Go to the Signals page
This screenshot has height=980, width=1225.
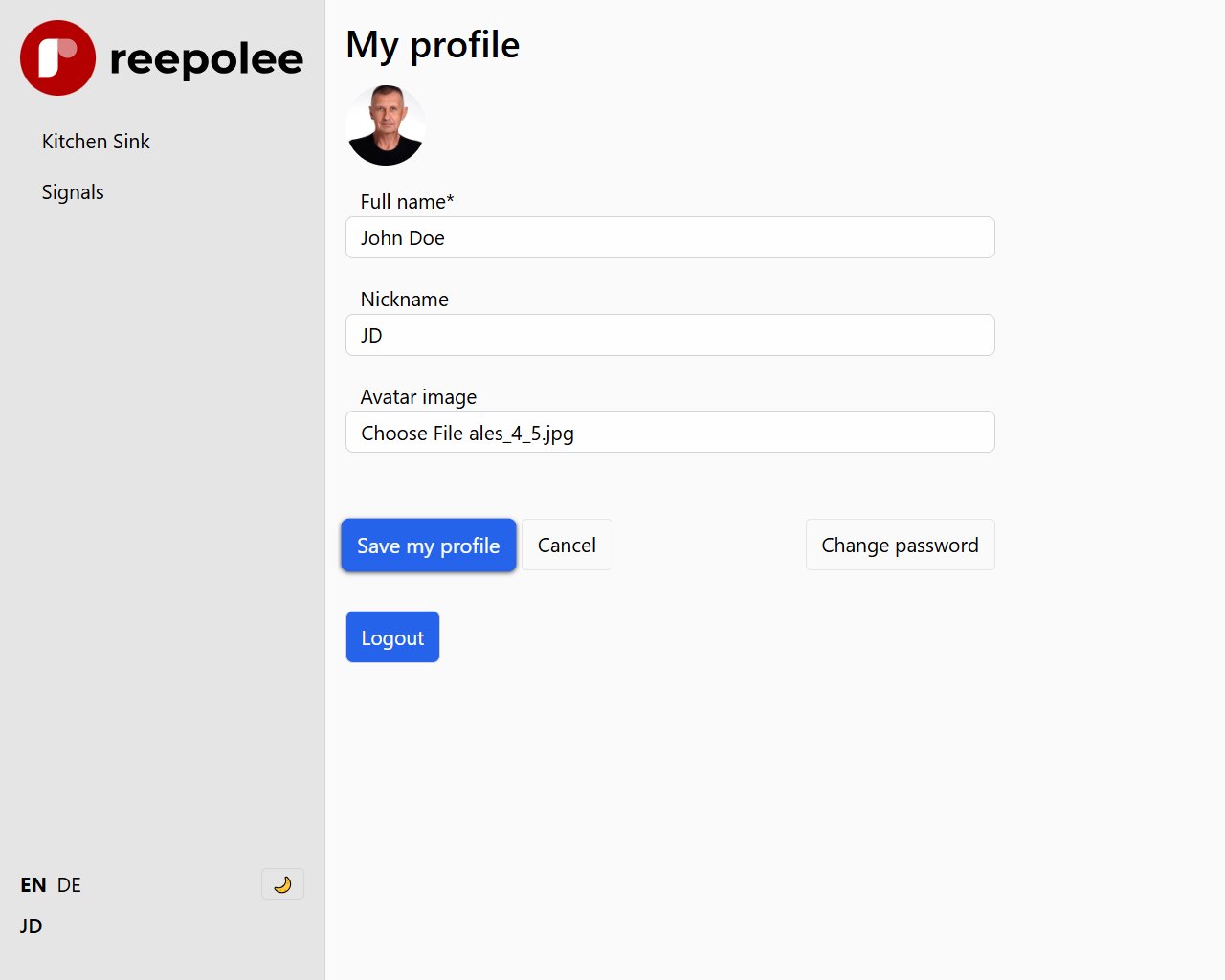[x=73, y=192]
